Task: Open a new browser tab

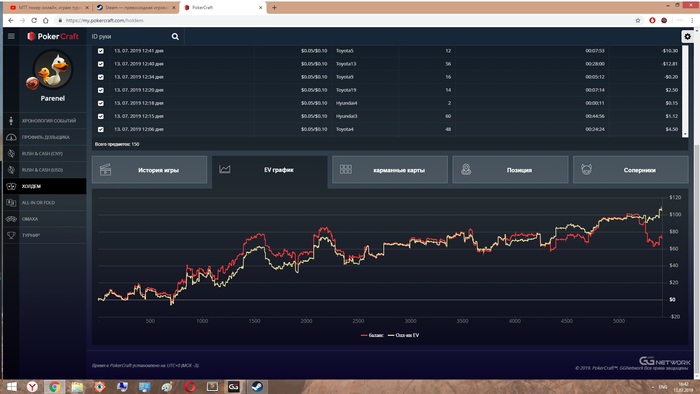Action: pyautogui.click(x=274, y=8)
